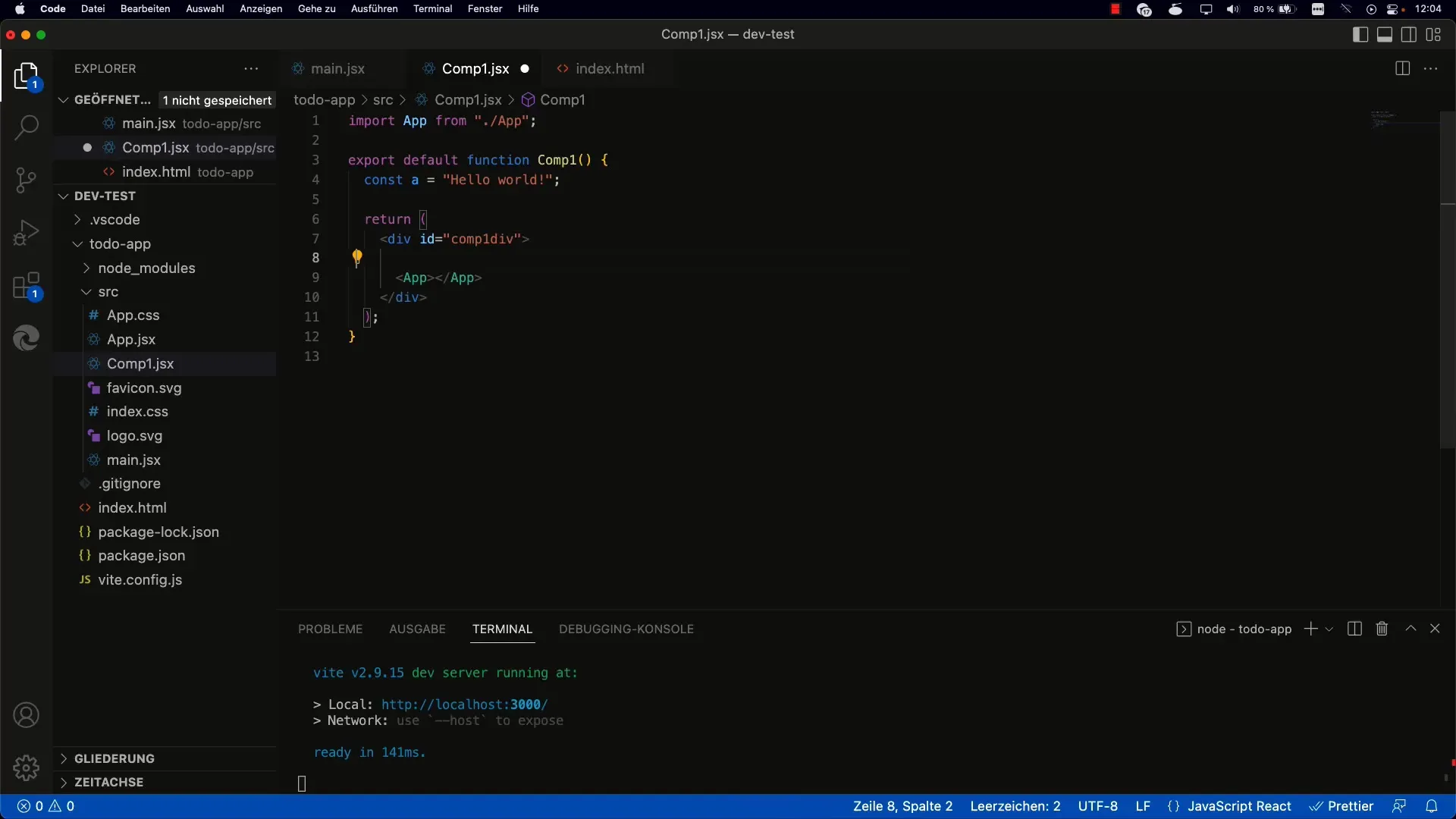Click LF end-of-line selector
1456x819 pixels.
pos(1143,806)
